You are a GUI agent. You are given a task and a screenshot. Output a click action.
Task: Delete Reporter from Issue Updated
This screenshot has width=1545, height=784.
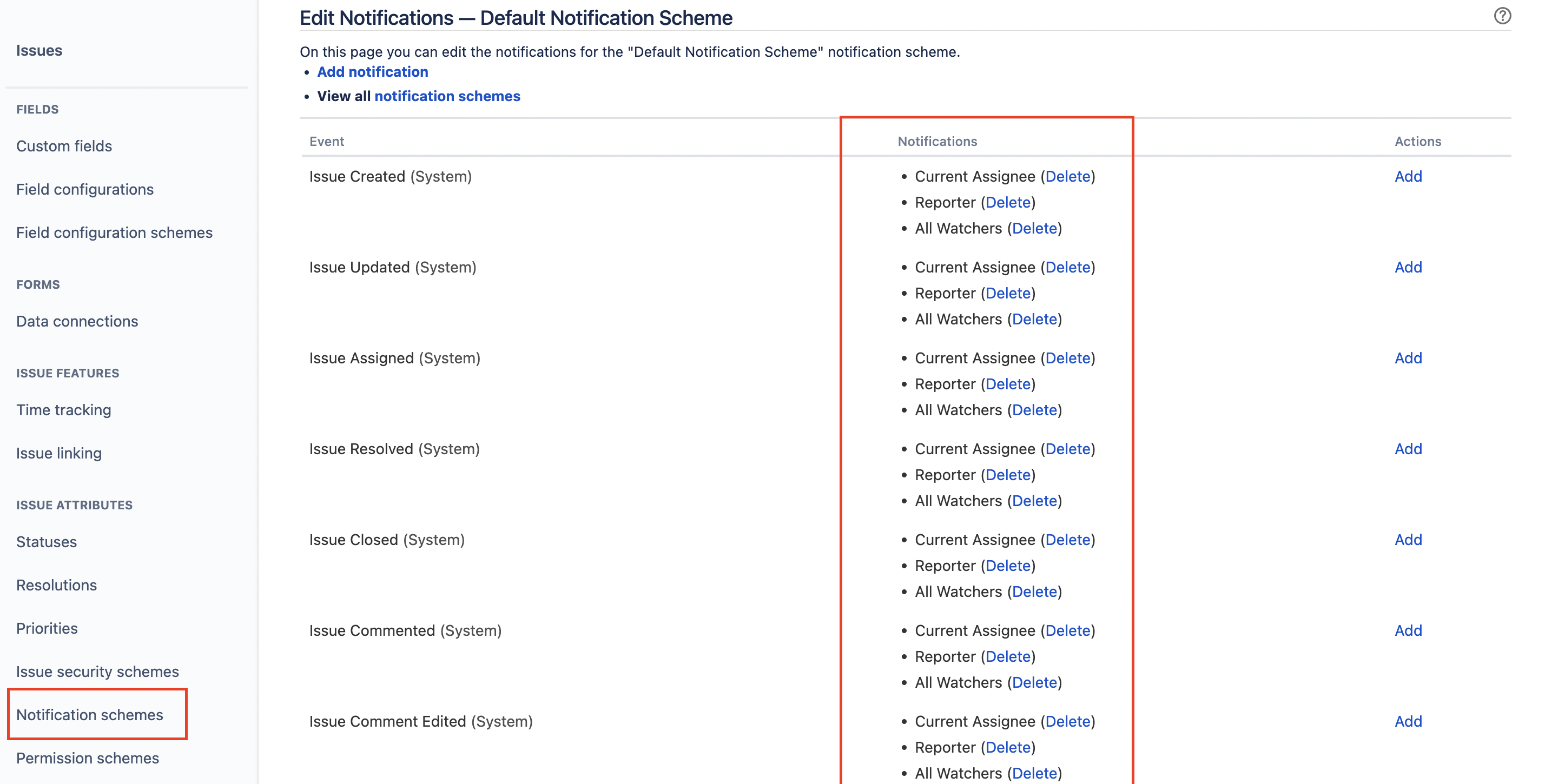click(x=1008, y=294)
